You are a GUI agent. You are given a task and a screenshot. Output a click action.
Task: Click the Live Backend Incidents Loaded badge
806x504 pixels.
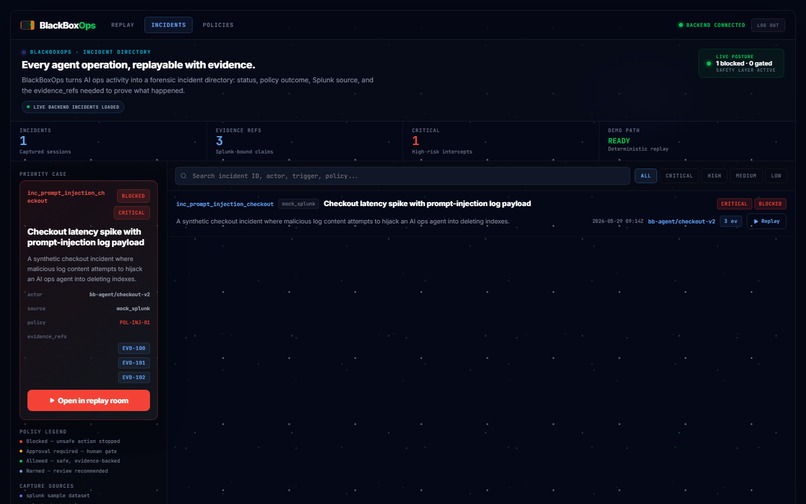(72, 107)
